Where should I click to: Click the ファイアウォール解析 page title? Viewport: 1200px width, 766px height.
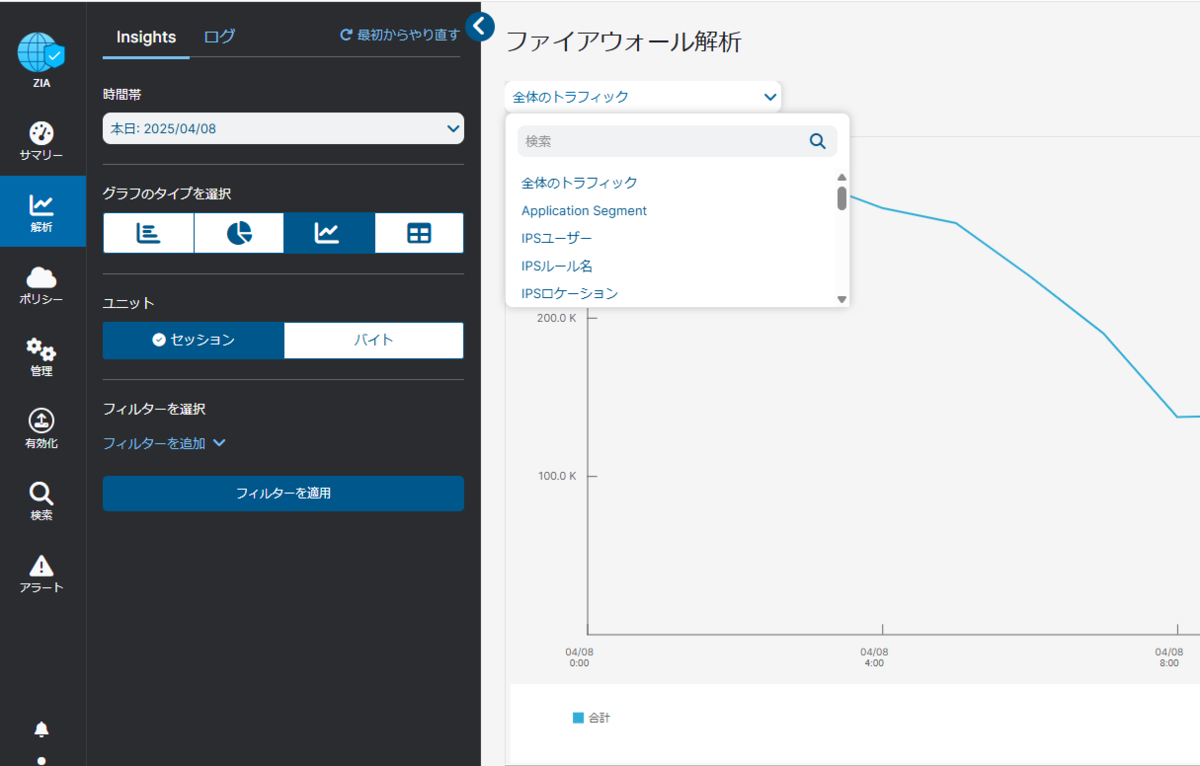click(x=623, y=42)
